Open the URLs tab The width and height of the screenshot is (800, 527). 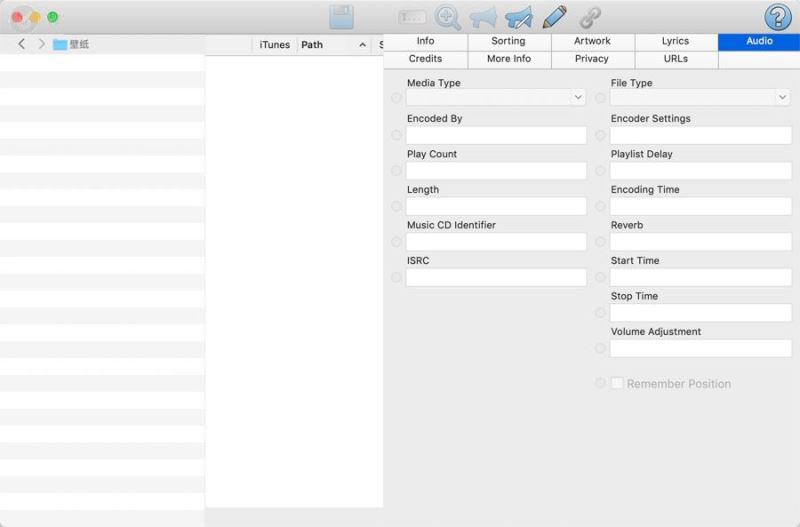pos(676,59)
